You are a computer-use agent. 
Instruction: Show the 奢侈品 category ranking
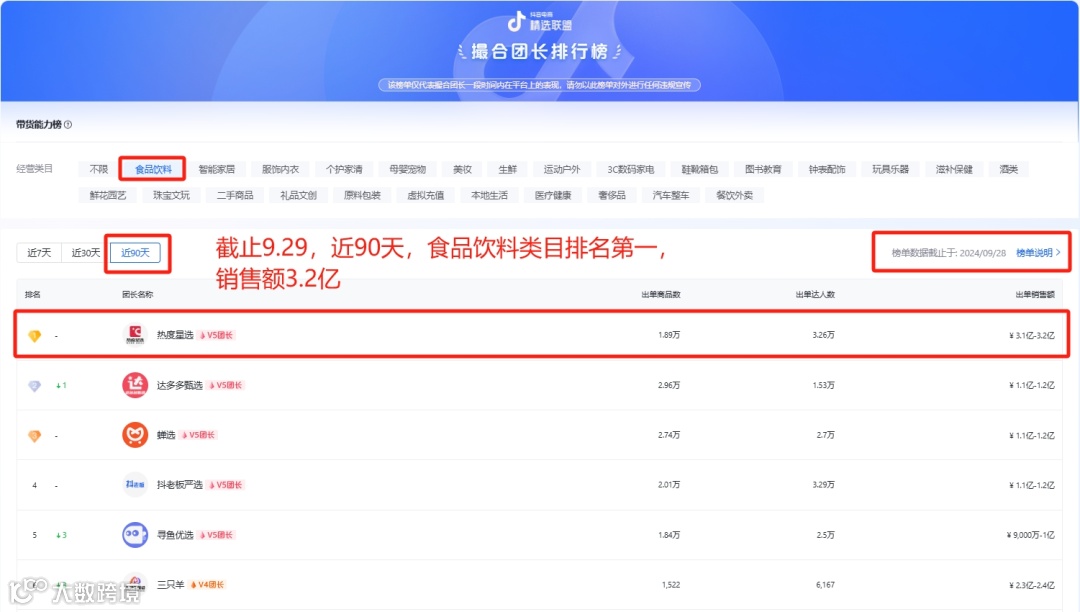[612, 195]
